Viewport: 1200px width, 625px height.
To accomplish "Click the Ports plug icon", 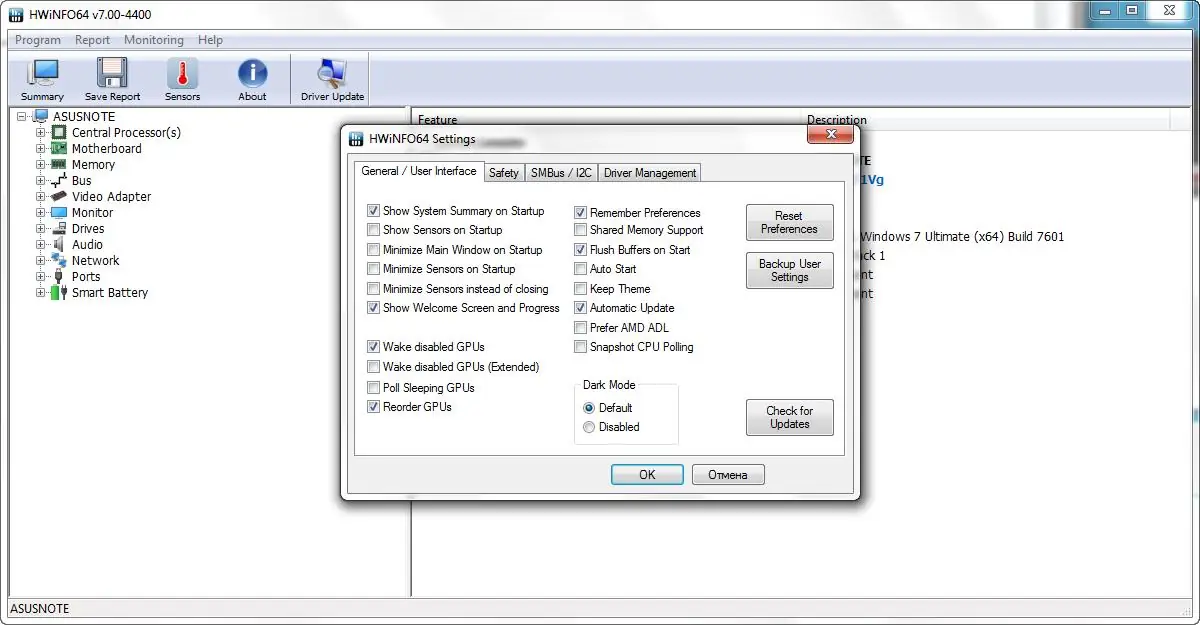I will coord(60,276).
